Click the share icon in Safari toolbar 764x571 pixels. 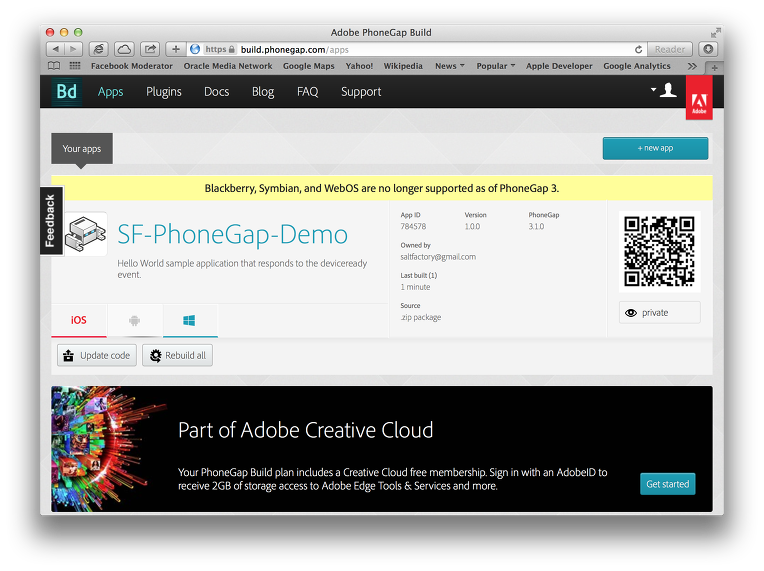[150, 49]
